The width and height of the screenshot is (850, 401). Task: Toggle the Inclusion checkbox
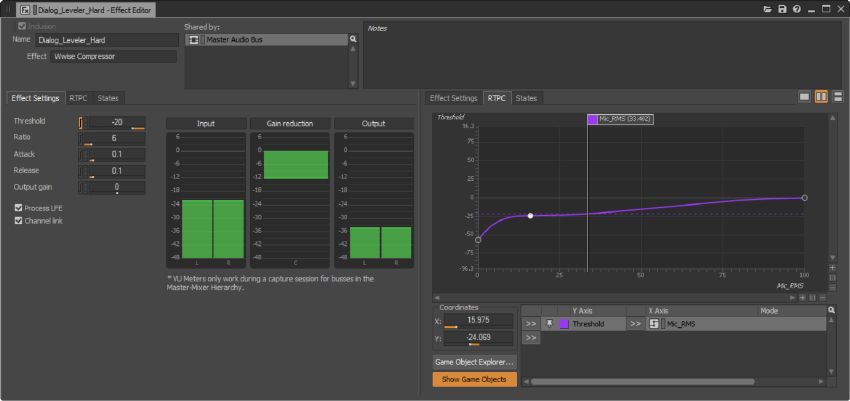pos(21,26)
